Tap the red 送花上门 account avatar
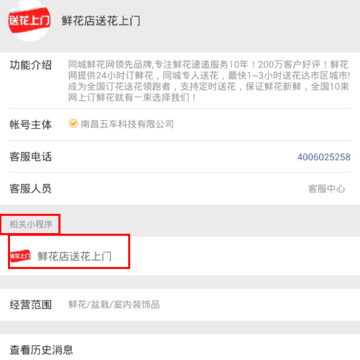Screen dimensions: 360x360 pos(29,21)
